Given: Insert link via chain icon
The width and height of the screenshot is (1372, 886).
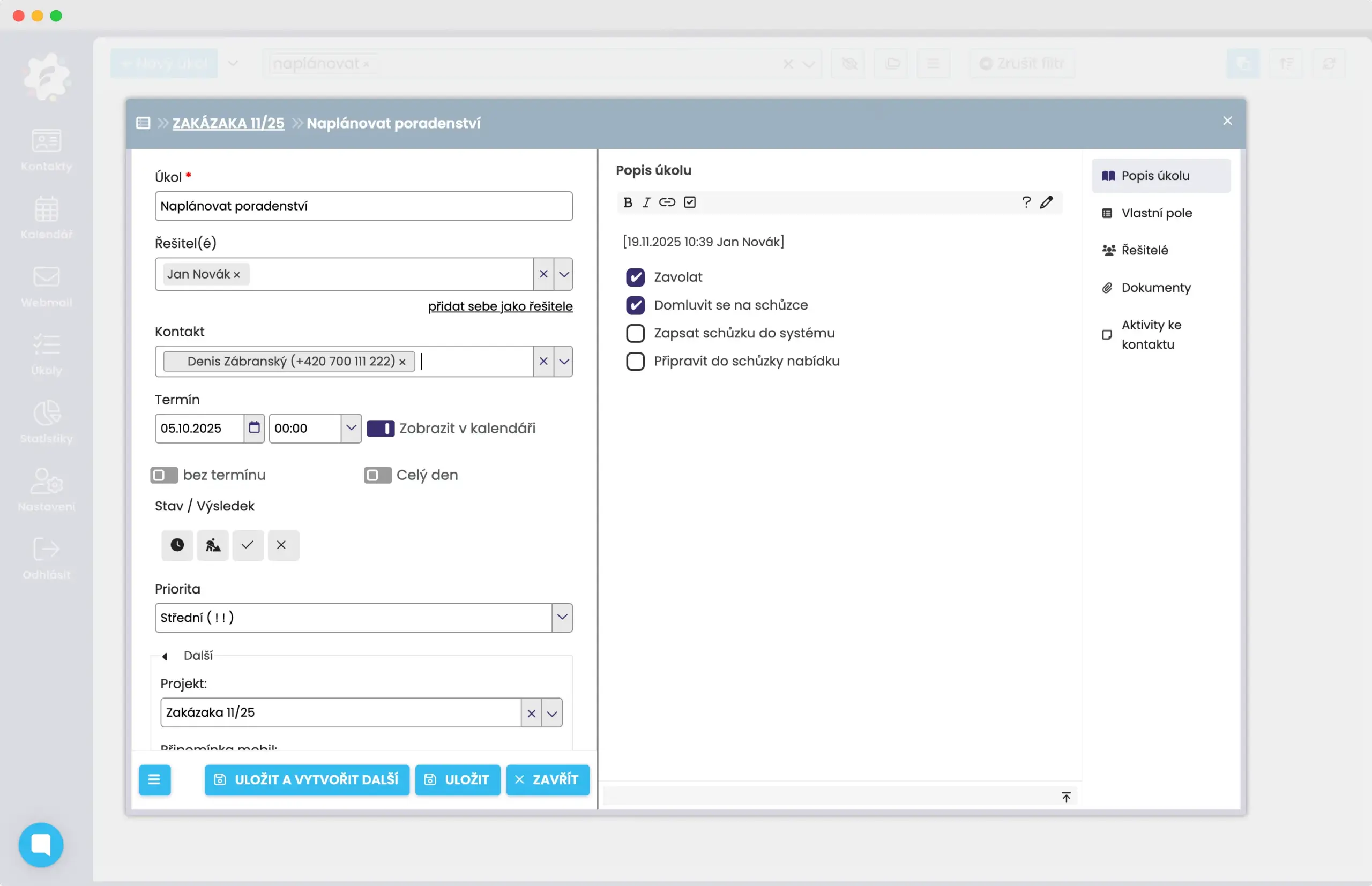Looking at the screenshot, I should point(667,202).
